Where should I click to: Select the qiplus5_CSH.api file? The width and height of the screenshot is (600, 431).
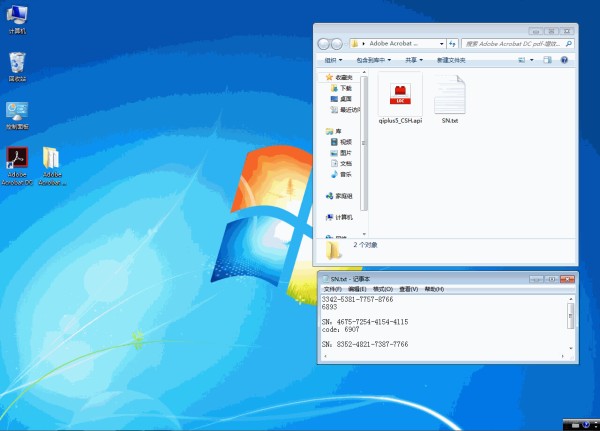[x=400, y=98]
